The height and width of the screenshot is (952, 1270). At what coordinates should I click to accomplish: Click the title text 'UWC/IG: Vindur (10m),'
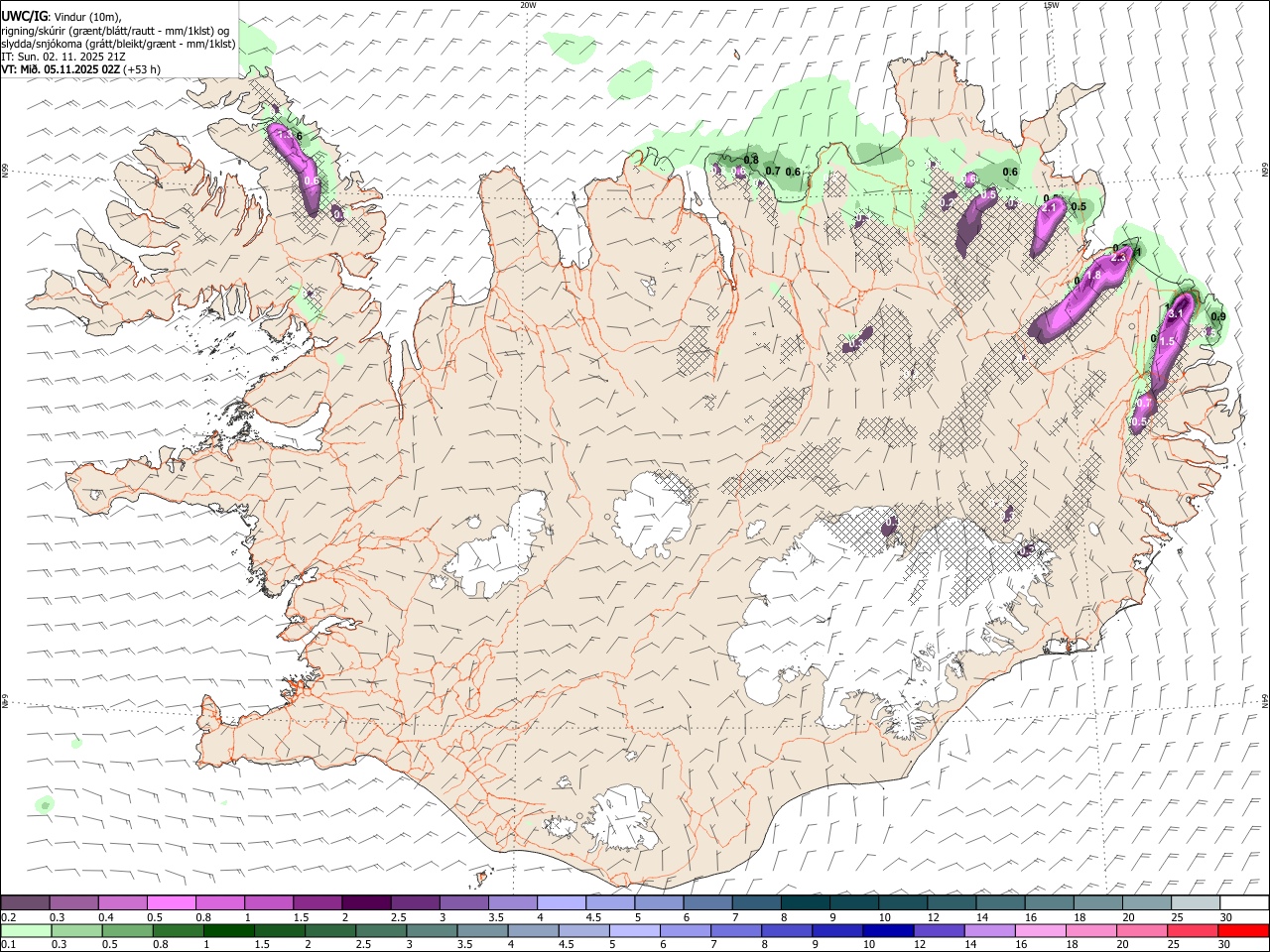point(60,16)
